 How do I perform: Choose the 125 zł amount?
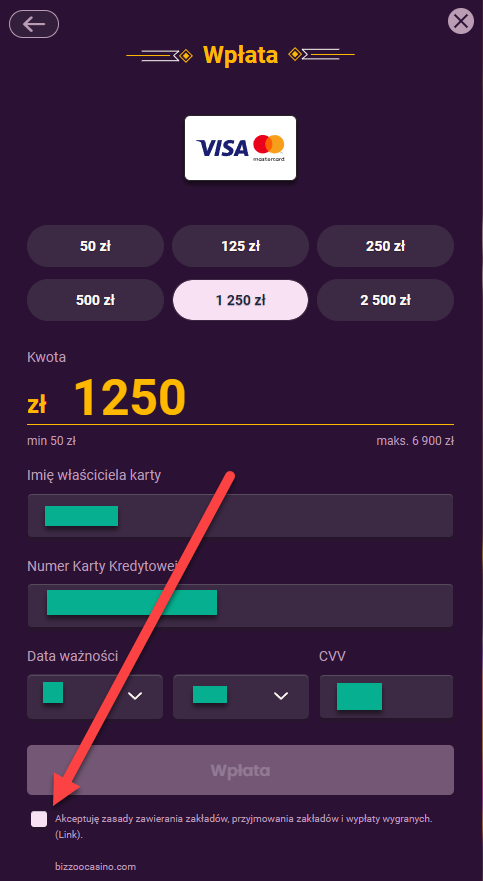240,246
